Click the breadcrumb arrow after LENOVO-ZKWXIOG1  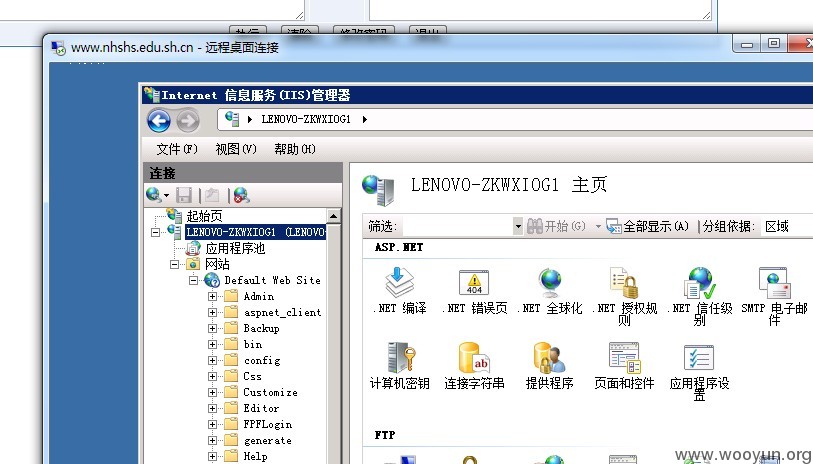click(365, 119)
